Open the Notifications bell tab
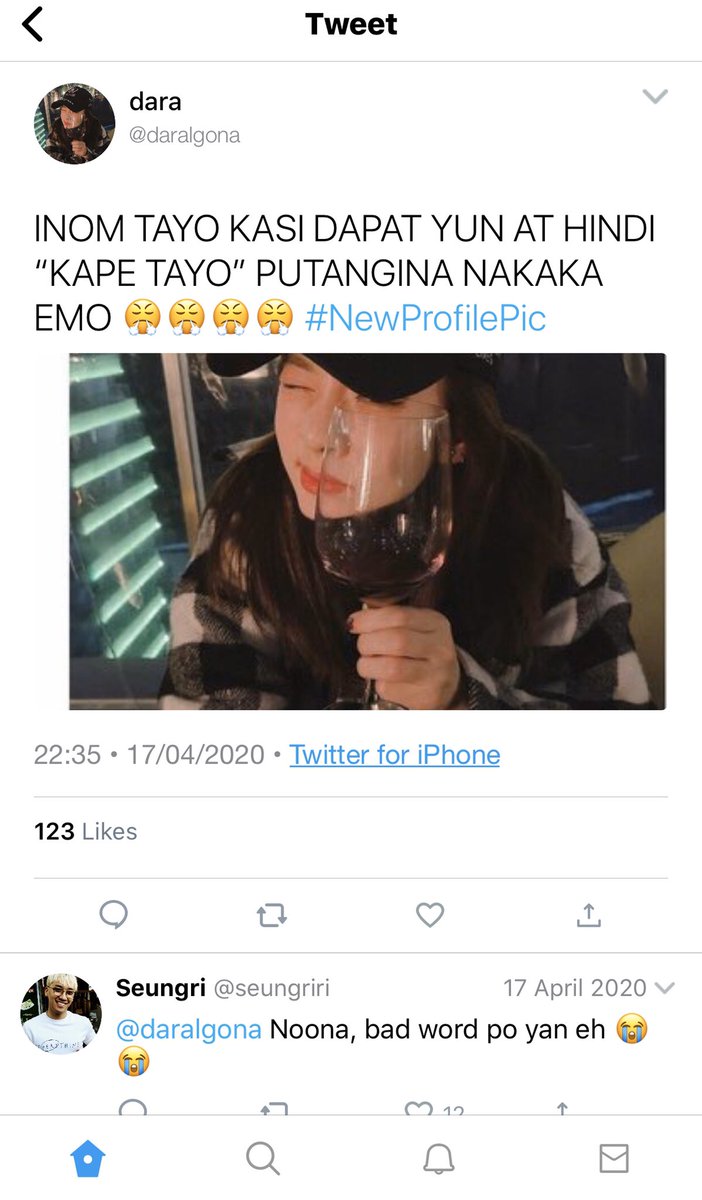The height and width of the screenshot is (1200, 702). [x=438, y=1159]
